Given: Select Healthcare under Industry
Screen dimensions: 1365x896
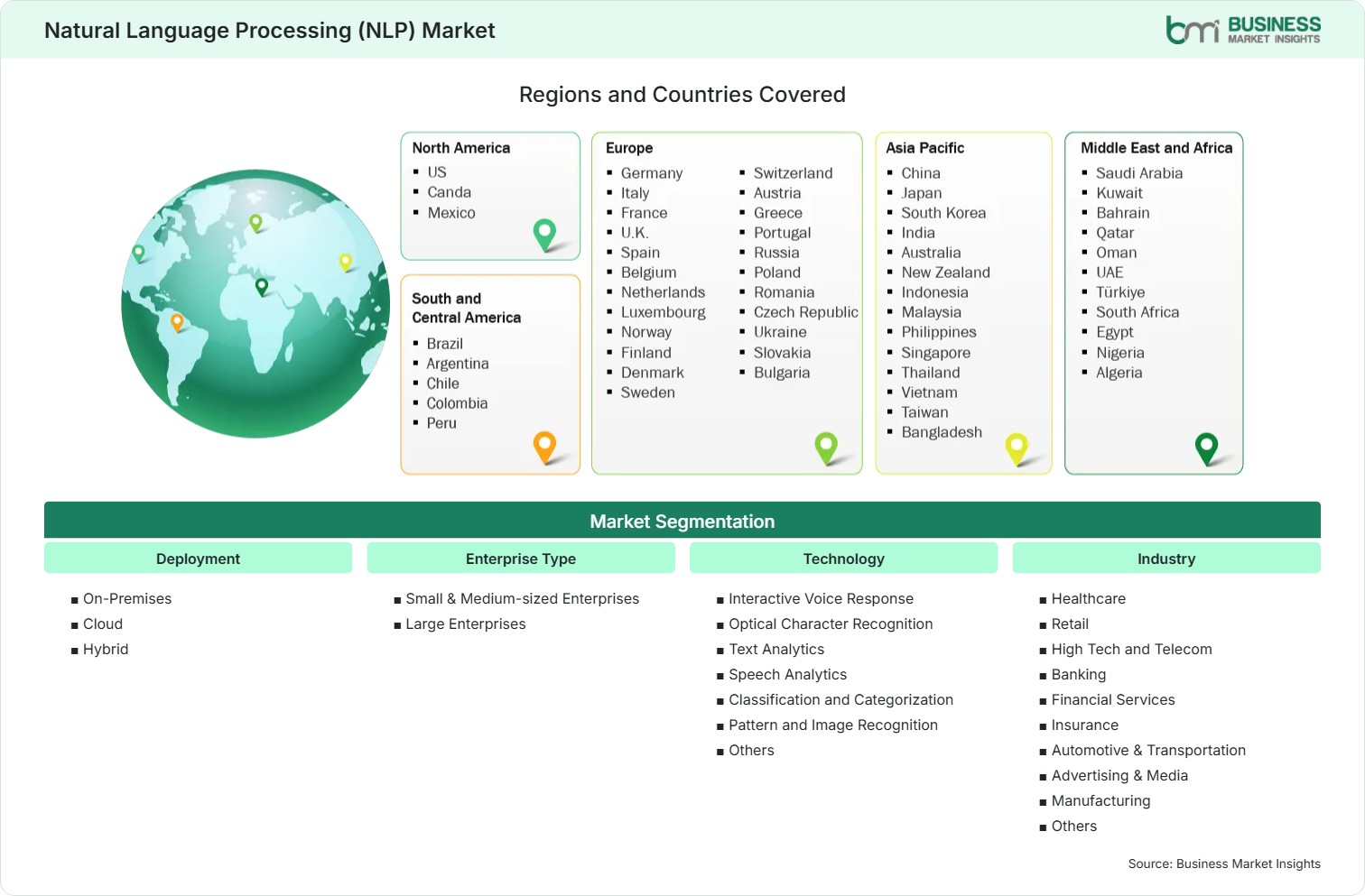Looking at the screenshot, I should pyautogui.click(x=1089, y=598).
